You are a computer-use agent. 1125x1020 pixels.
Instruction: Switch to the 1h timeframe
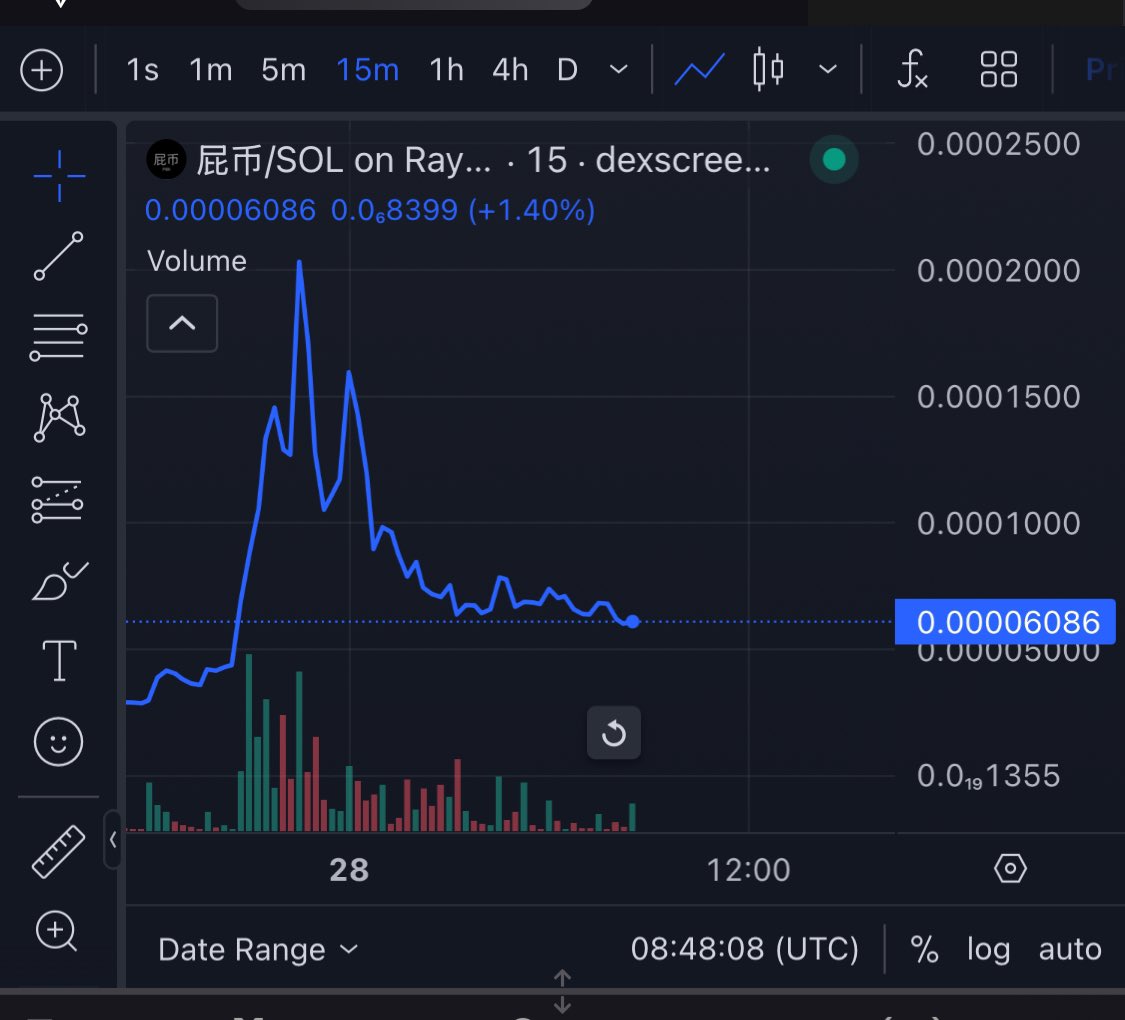click(x=445, y=69)
